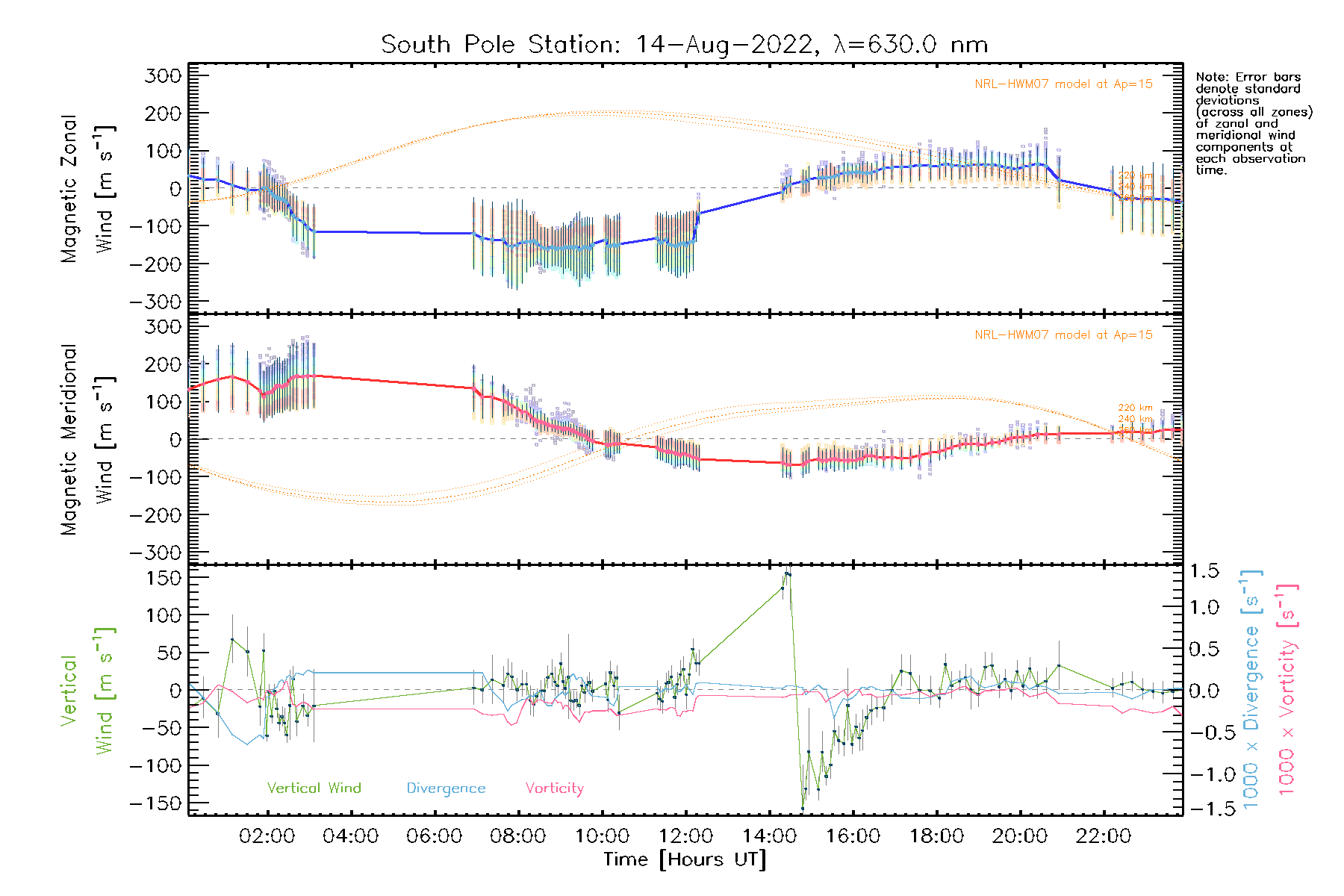The image size is (1344, 896).
Task: Click the 14:00 time axis tick label
Action: [769, 836]
